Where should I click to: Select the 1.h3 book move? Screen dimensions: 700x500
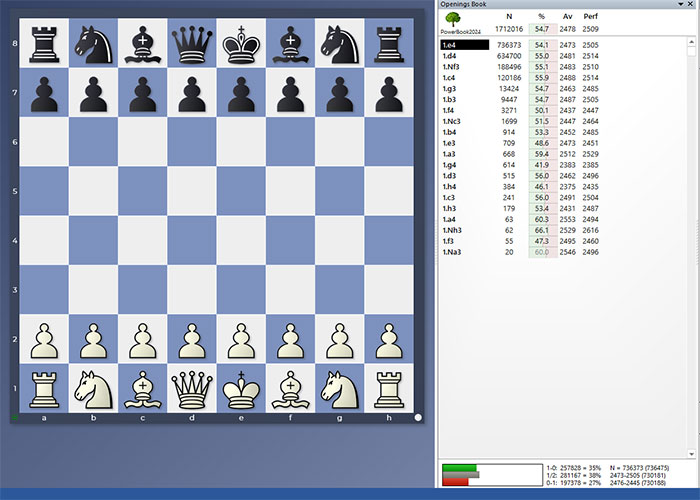(449, 208)
